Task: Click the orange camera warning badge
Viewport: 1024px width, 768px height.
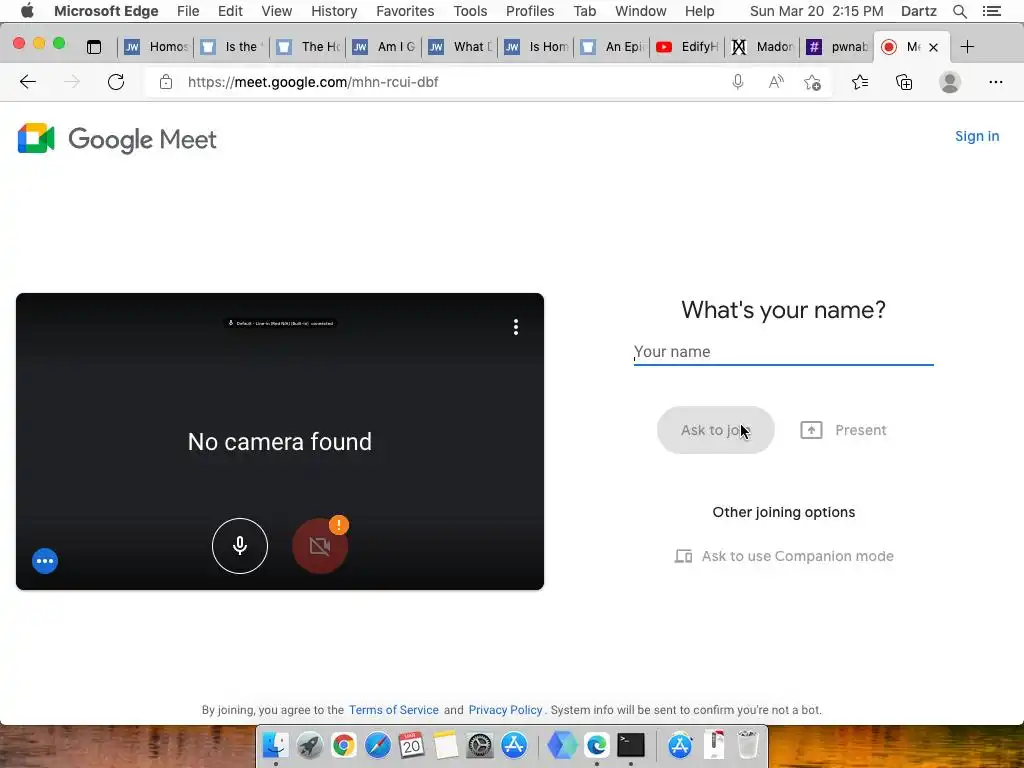Action: click(x=339, y=524)
